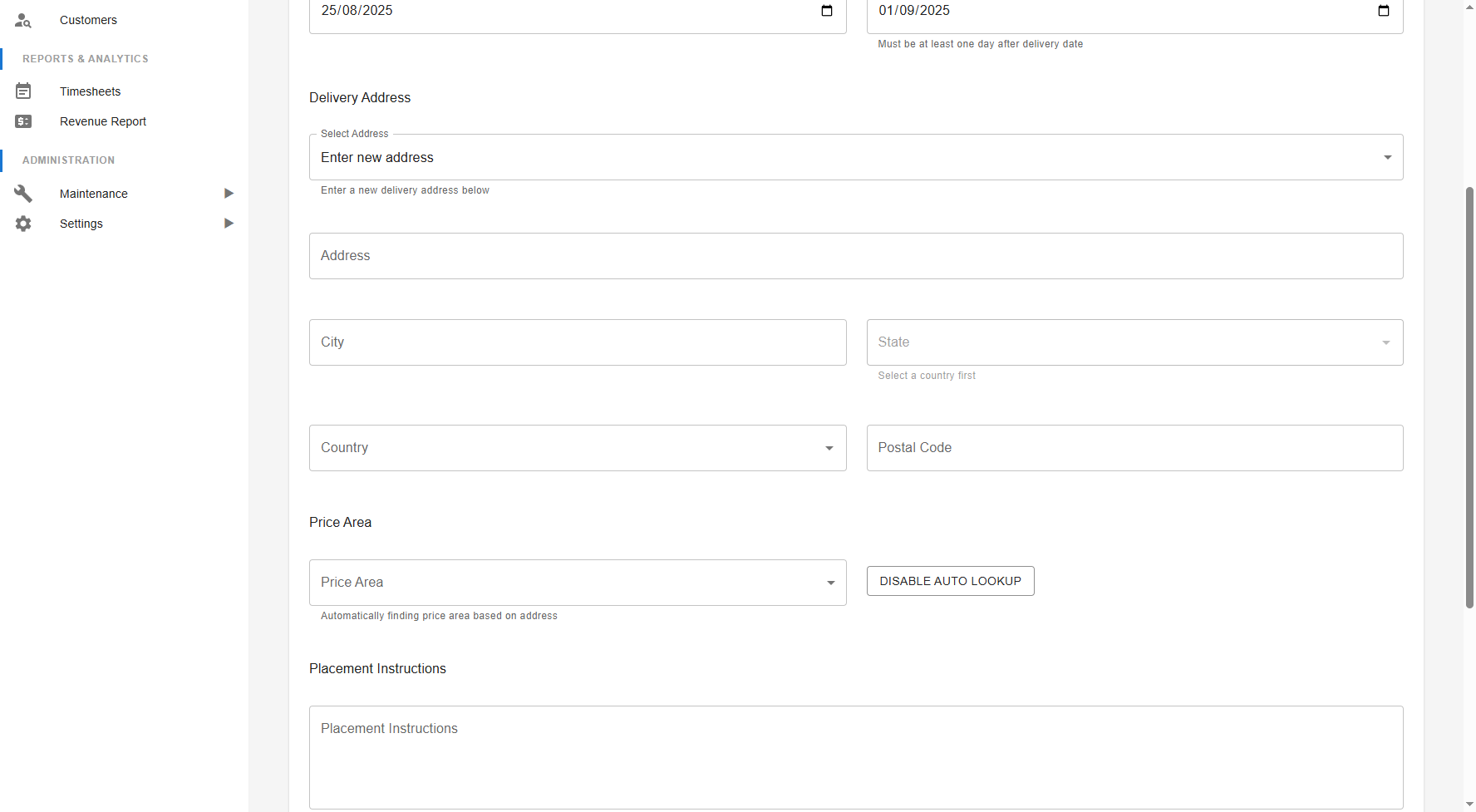Open the Revenue Report page

pos(103,121)
